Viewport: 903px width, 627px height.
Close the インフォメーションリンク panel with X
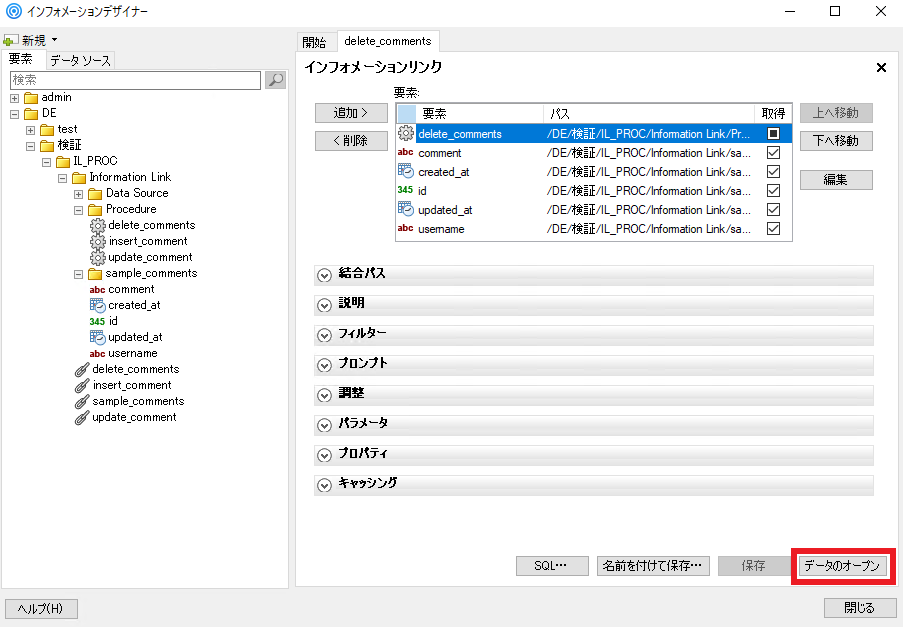pos(881,67)
